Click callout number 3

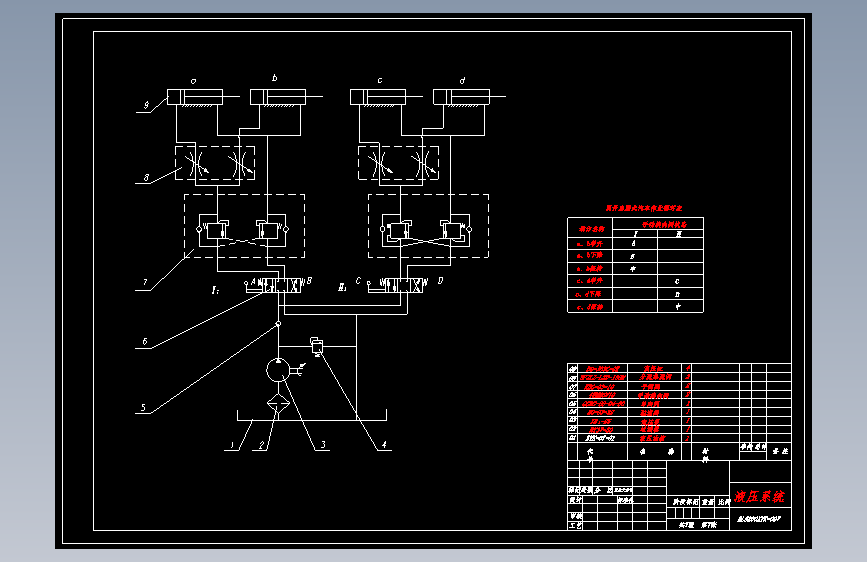click(323, 444)
